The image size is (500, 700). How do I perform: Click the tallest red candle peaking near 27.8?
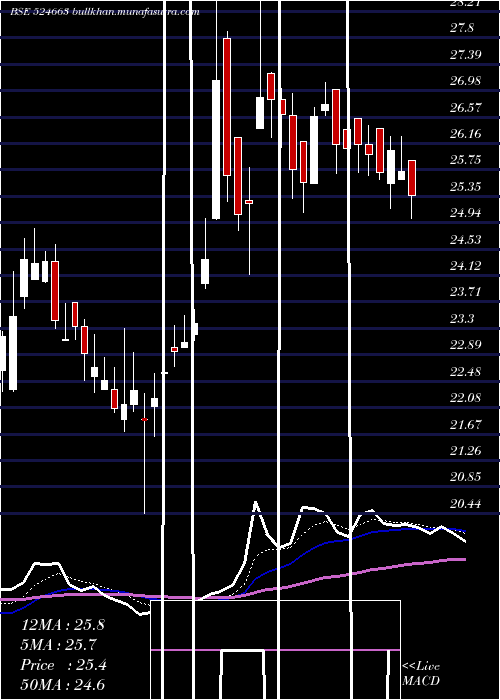coord(227,107)
